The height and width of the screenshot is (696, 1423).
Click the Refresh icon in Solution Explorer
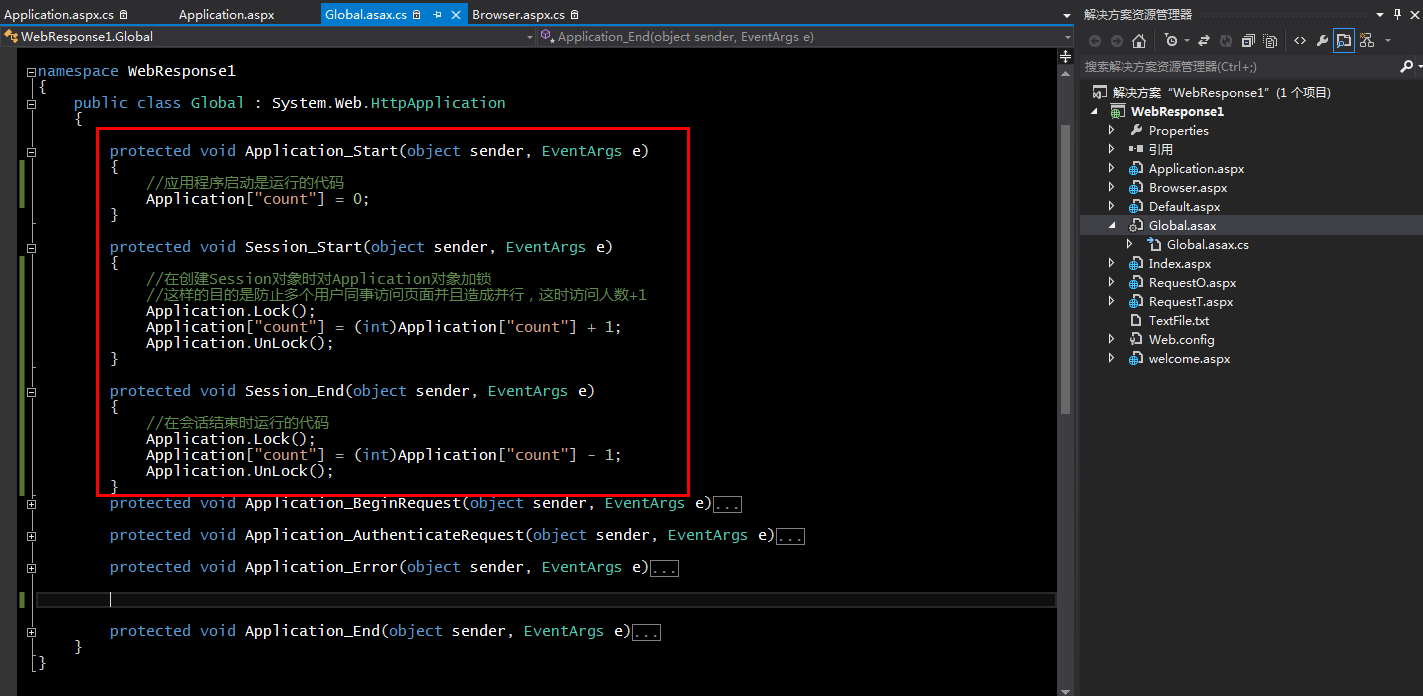tap(1226, 41)
